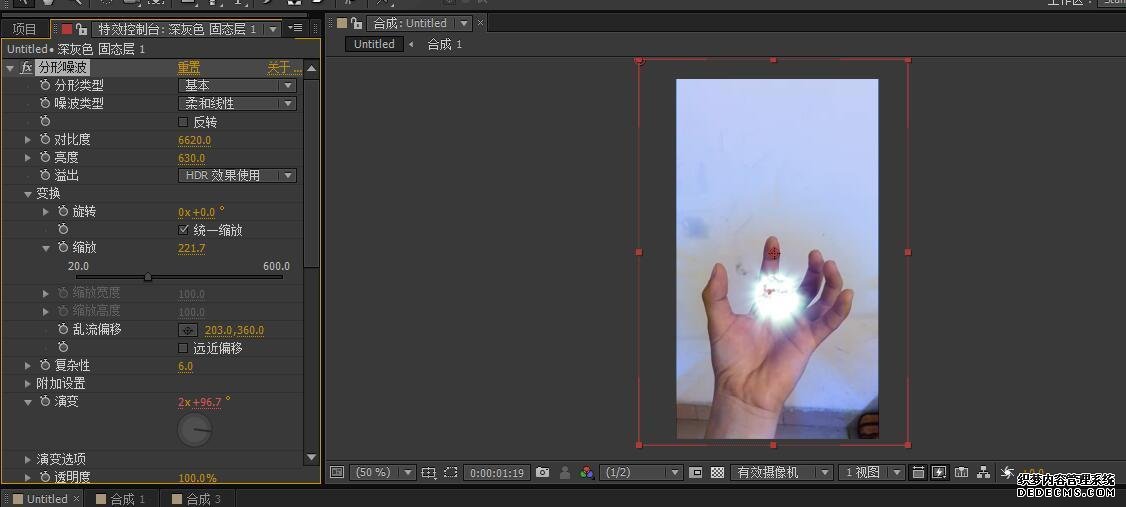Enable the 远近偏移 checkbox

182,348
